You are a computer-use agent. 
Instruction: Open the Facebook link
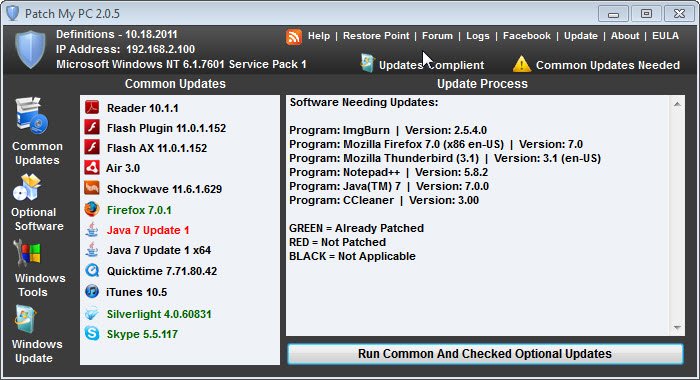pyautogui.click(x=527, y=36)
